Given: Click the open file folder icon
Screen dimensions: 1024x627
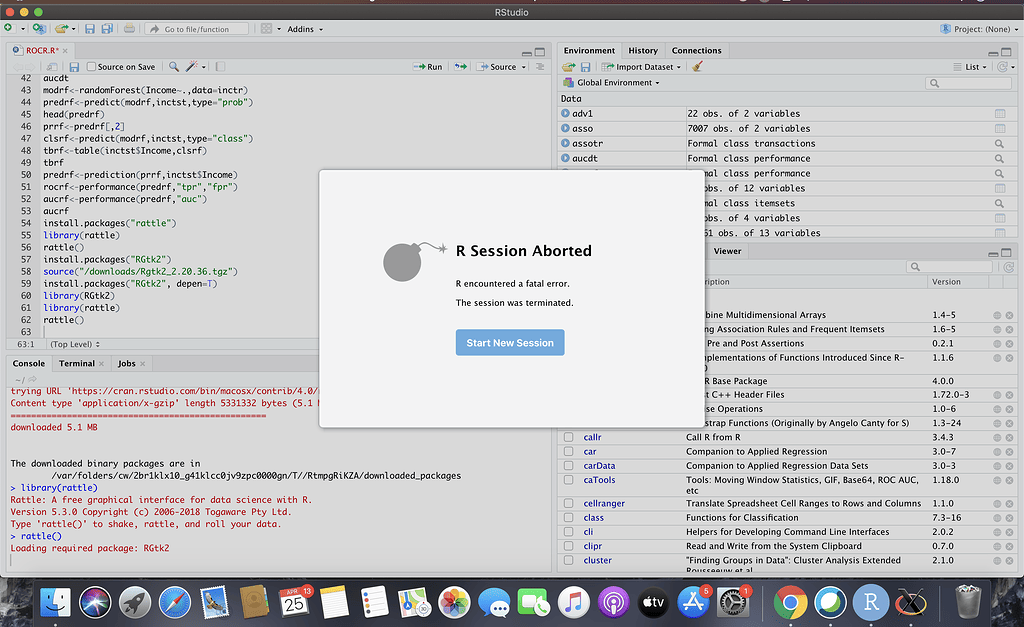Looking at the screenshot, I should pos(61,29).
